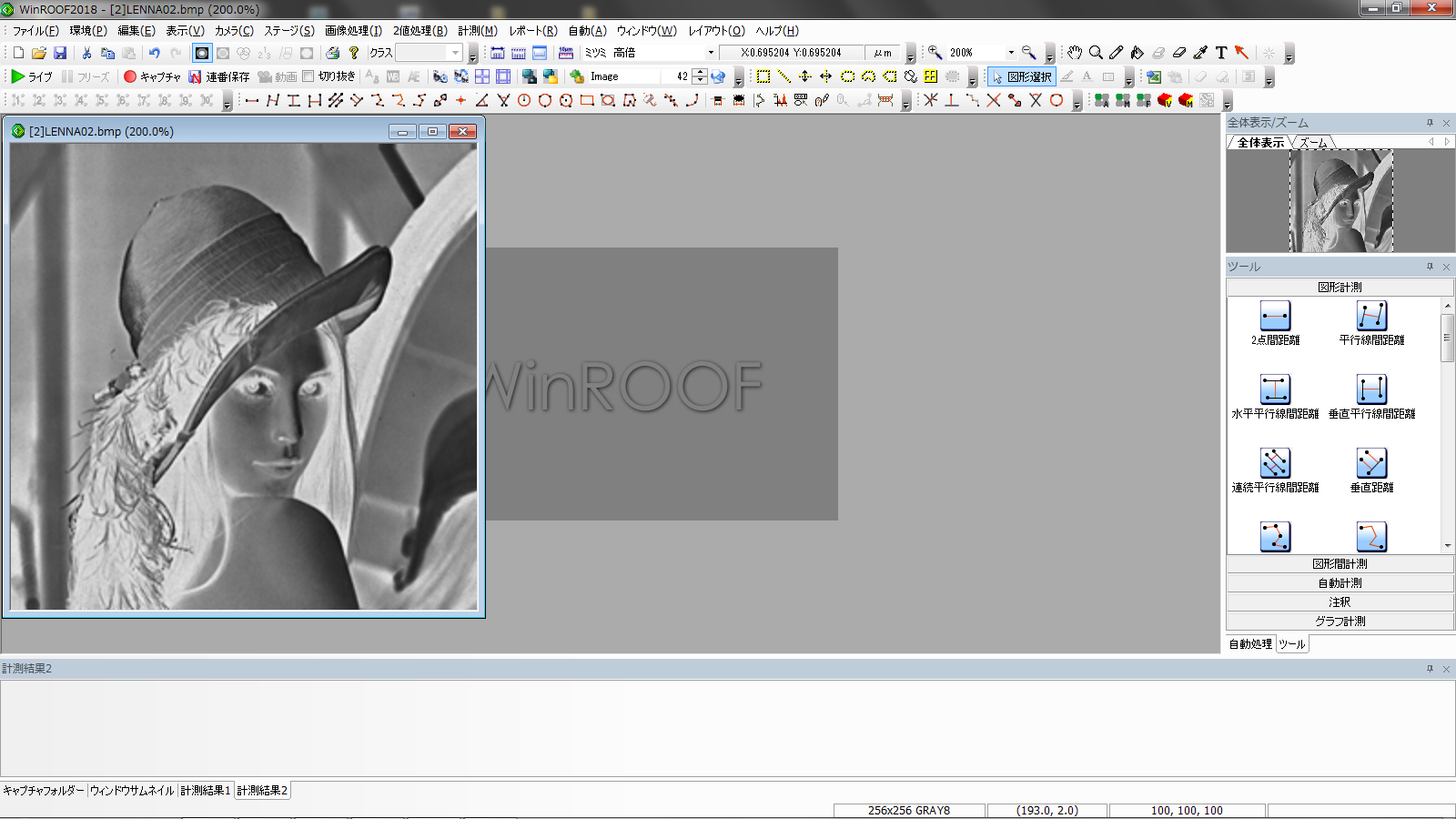This screenshot has width=1456, height=819.
Task: Expand the 図形間計測 section
Action: point(1340,564)
